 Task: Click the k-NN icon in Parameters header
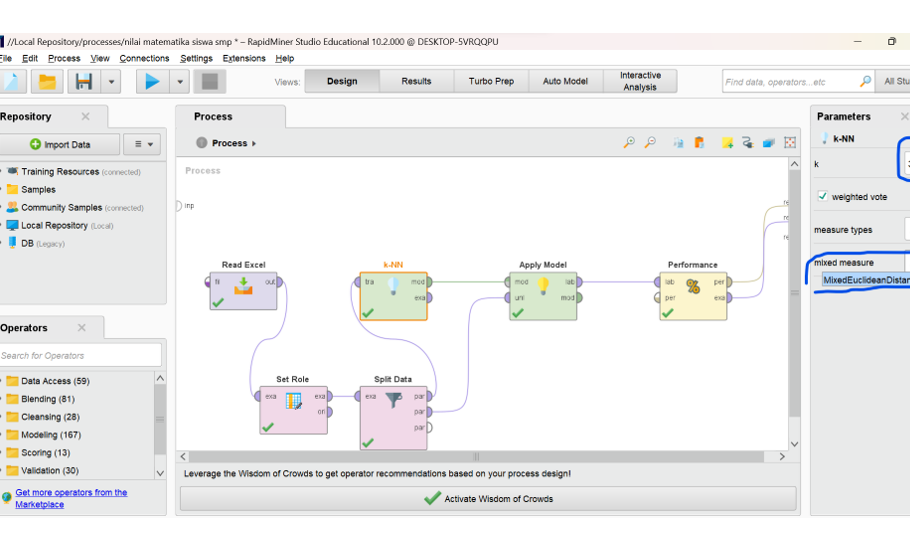(x=825, y=139)
